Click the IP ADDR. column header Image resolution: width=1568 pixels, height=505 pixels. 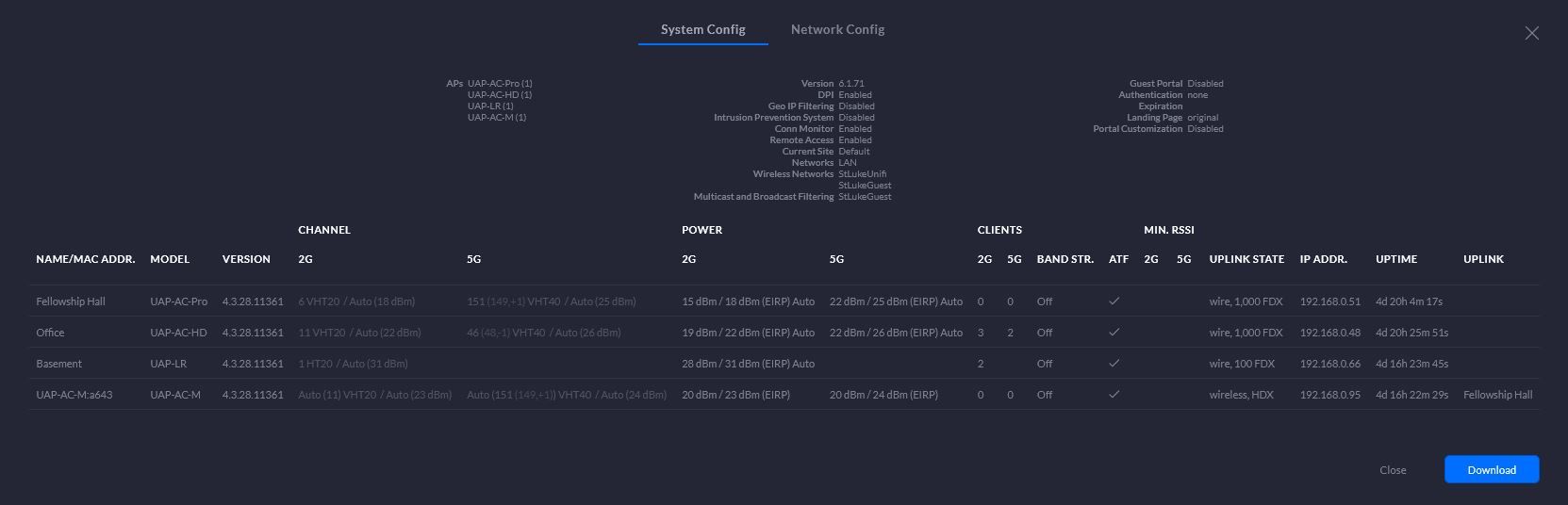pos(1323,259)
